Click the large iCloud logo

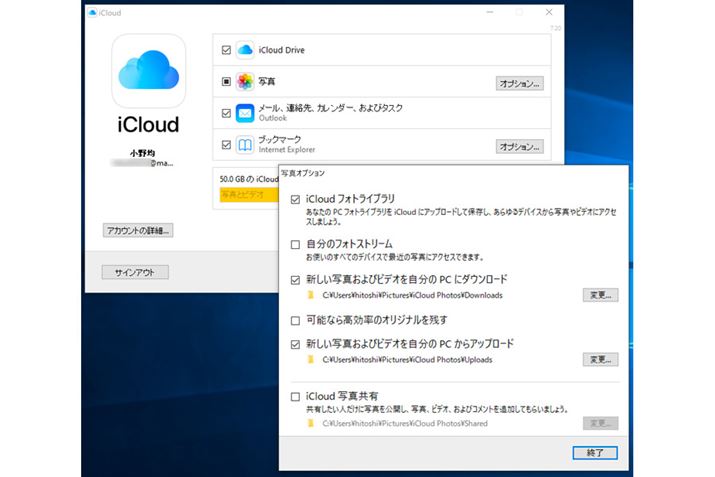click(149, 71)
